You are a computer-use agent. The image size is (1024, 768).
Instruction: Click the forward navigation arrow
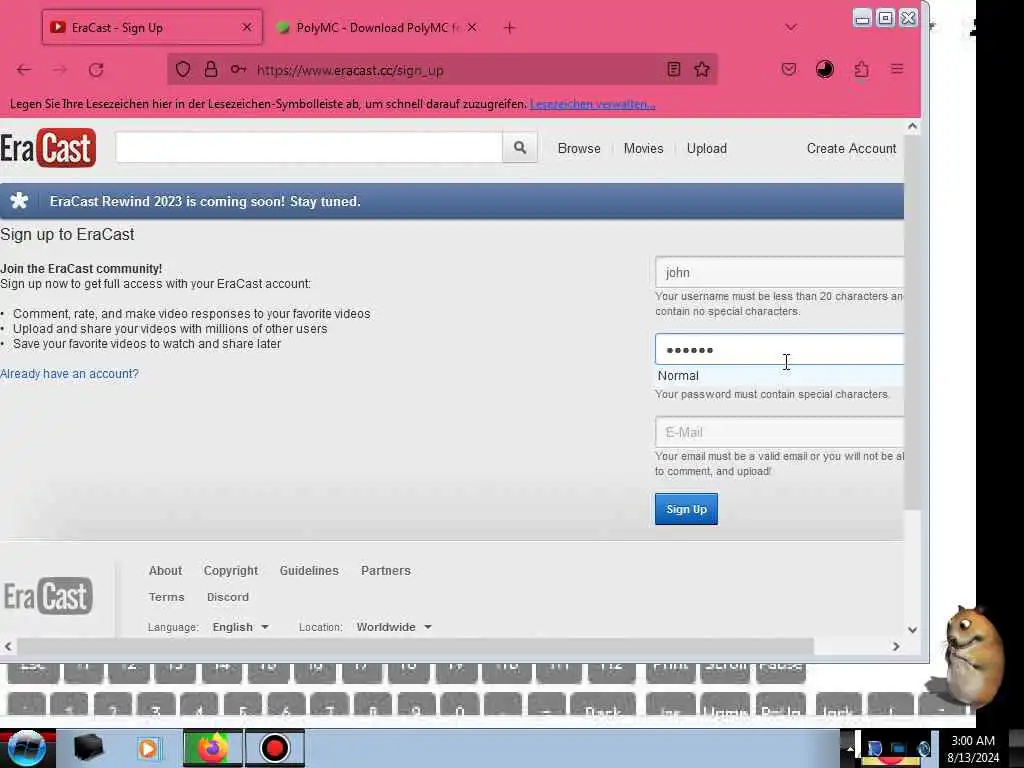(x=59, y=69)
